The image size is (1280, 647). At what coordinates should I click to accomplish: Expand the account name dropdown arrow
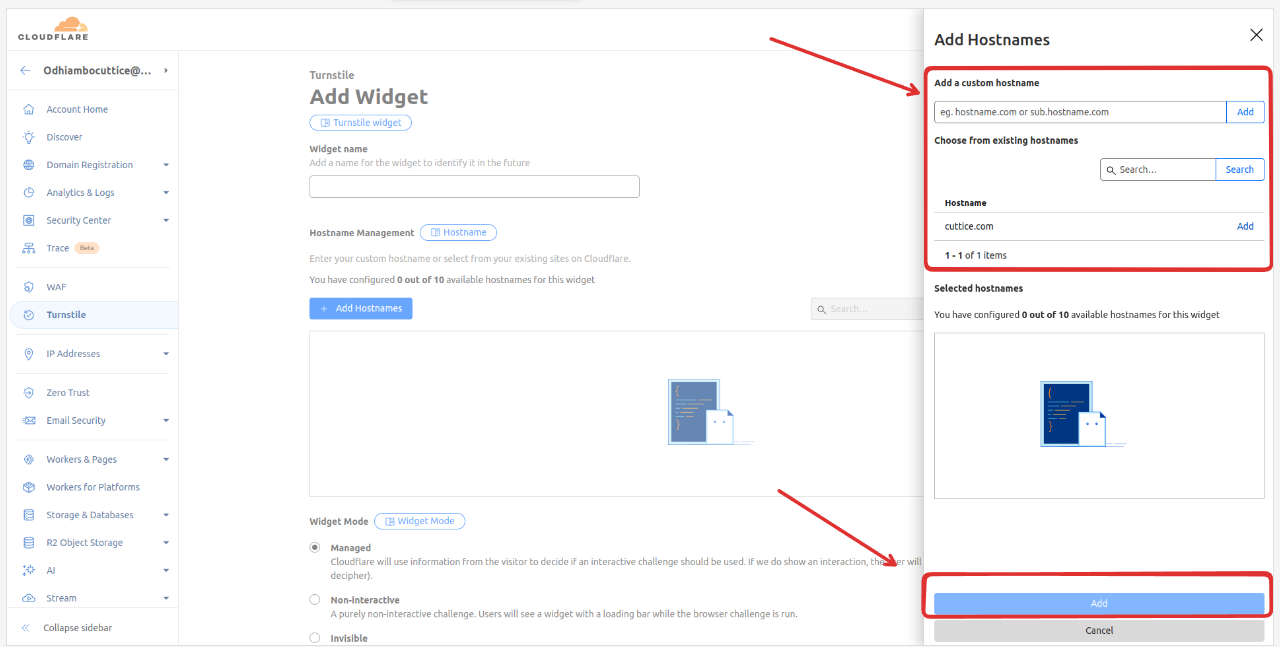[x=165, y=71]
